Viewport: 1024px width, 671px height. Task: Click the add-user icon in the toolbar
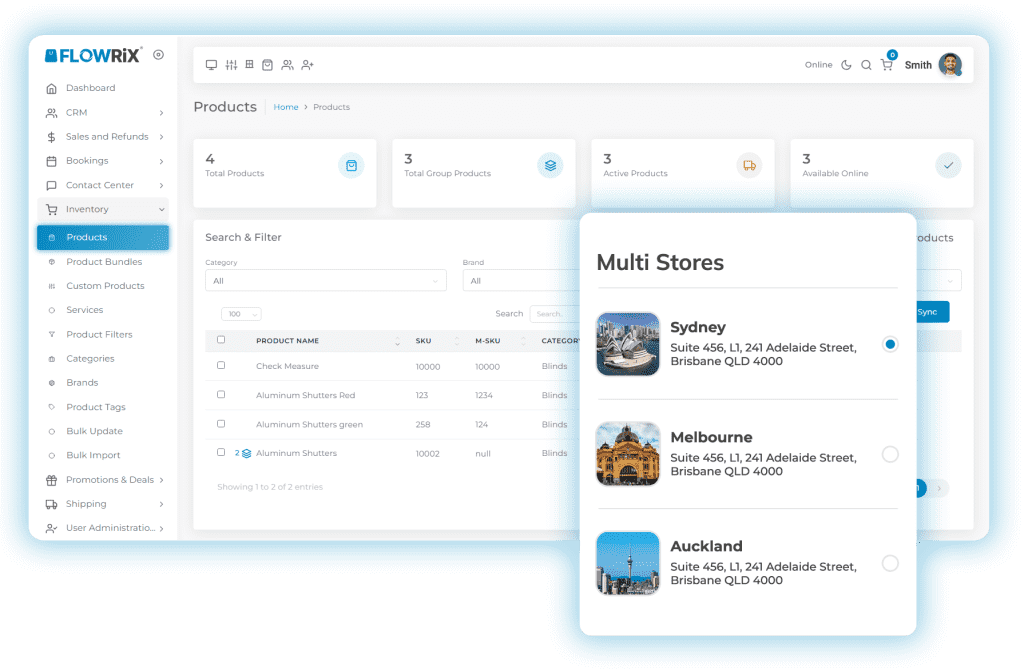307,64
